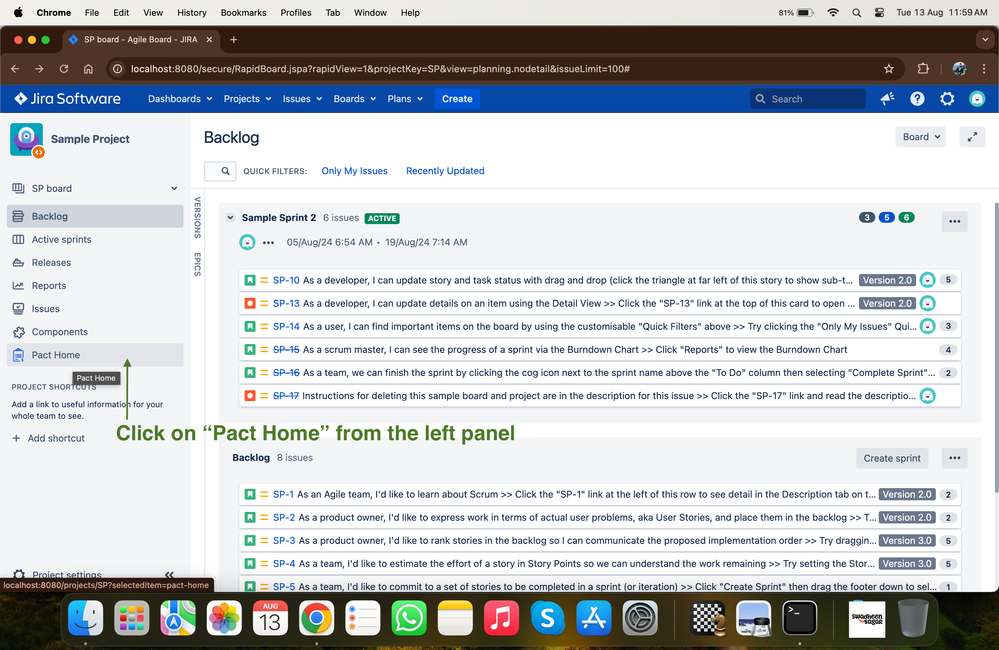Click the feedback megaphone icon

pyautogui.click(x=886, y=99)
